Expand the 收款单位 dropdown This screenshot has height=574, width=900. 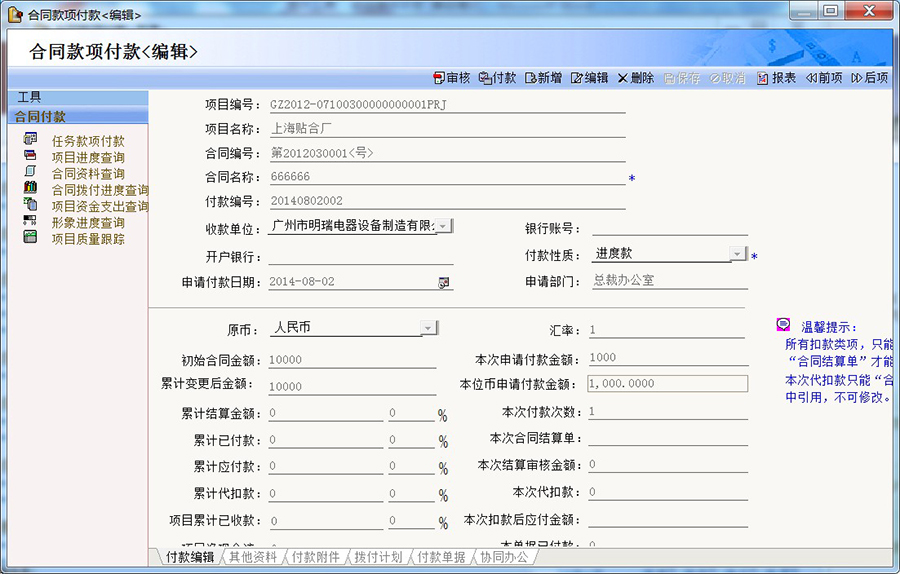click(x=444, y=227)
